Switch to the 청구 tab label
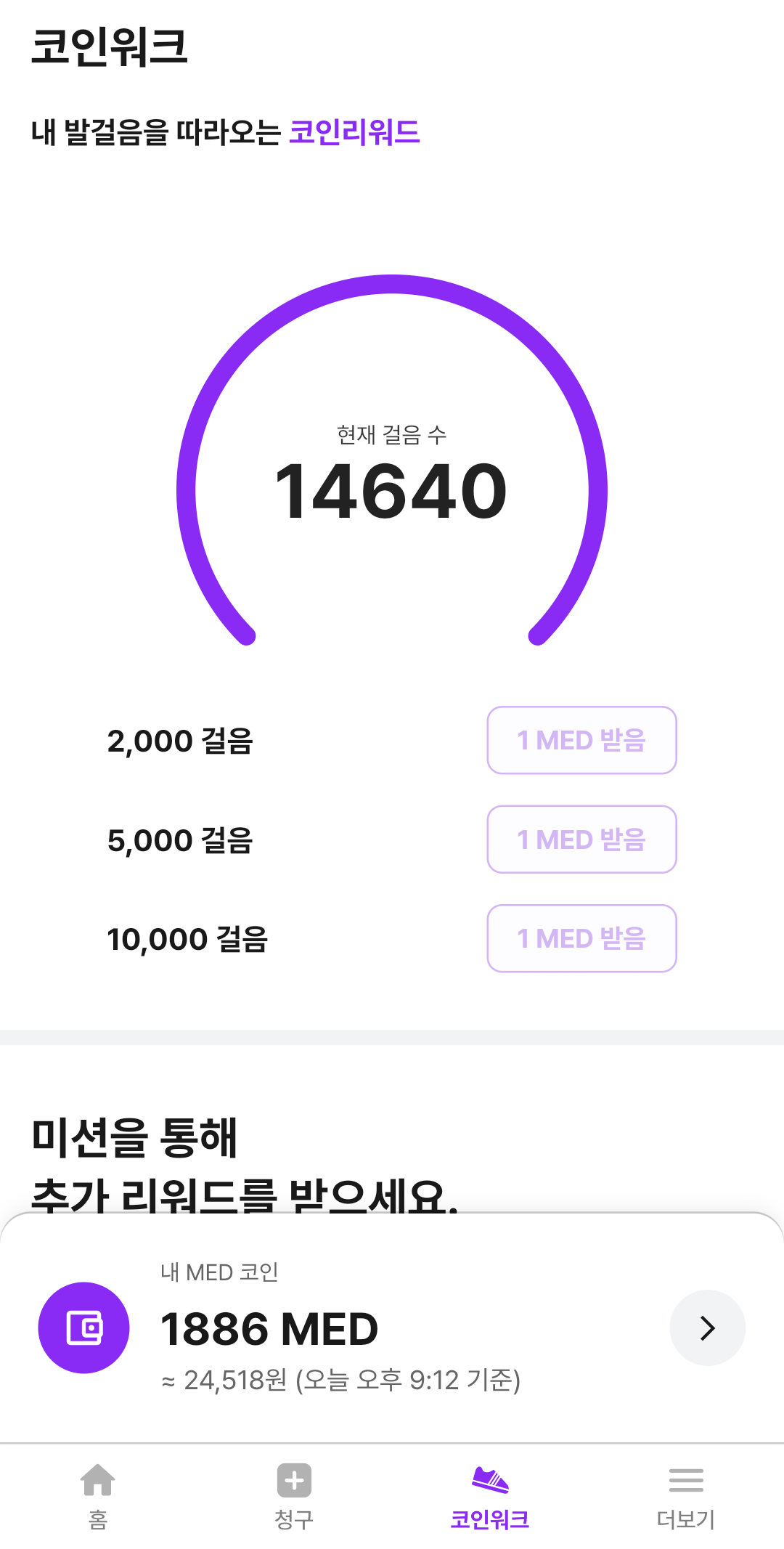This screenshot has width=784, height=1549. coord(294,1519)
